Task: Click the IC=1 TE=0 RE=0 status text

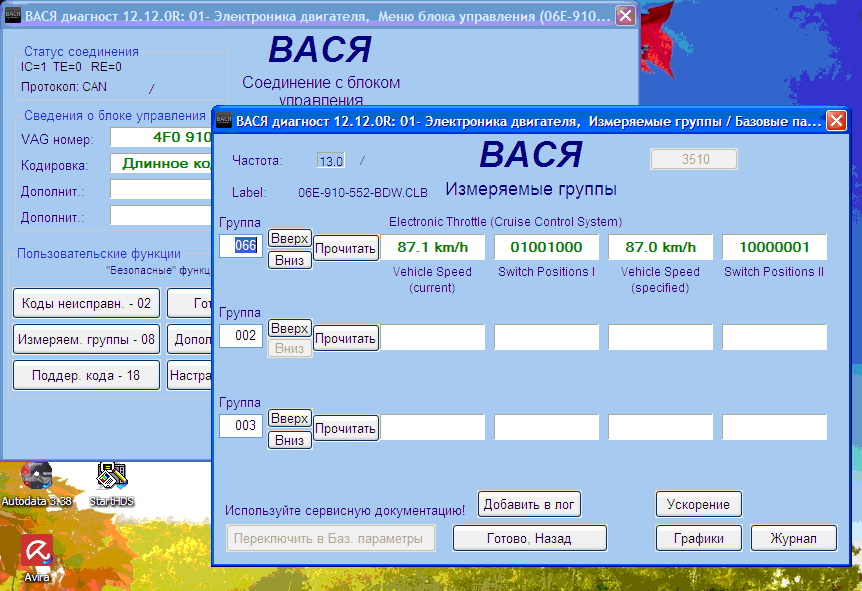Action: [71, 67]
